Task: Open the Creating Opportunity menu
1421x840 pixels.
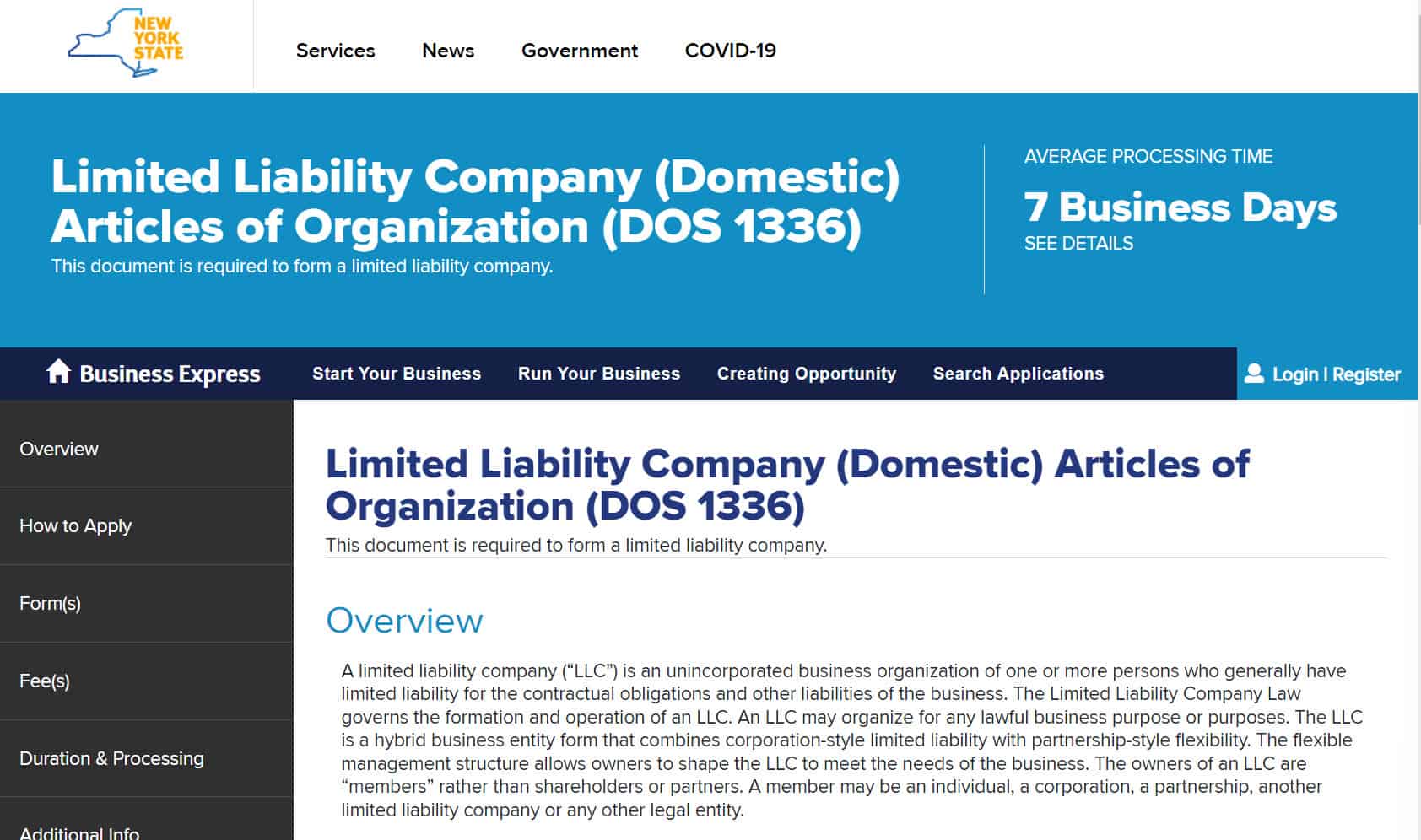Action: (806, 374)
